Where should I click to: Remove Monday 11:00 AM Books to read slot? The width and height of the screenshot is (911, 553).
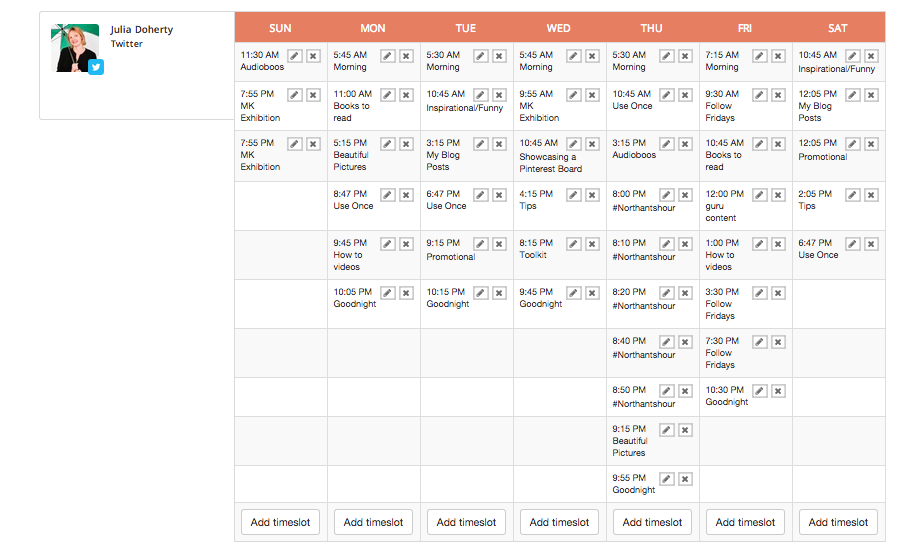point(406,95)
